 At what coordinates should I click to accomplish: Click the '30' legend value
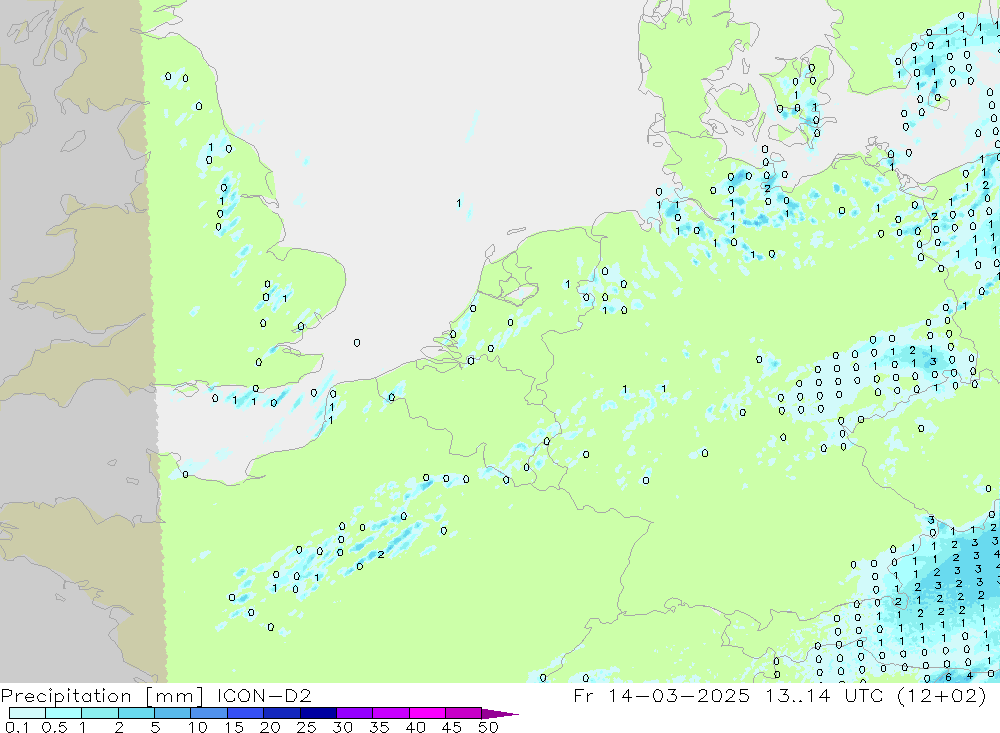coord(342,727)
